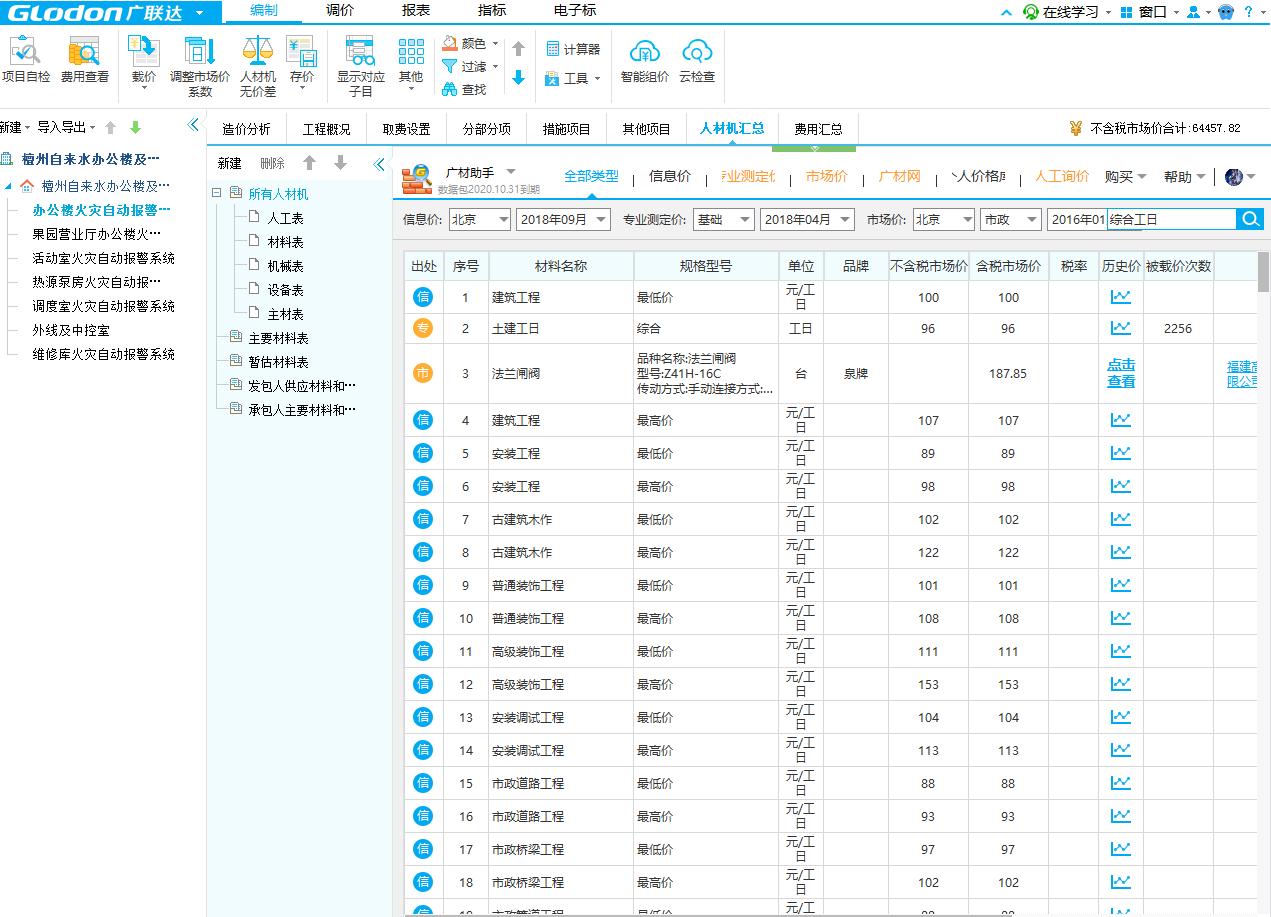Click 导入导出 in project panel
The height and width of the screenshot is (917, 1271).
(x=66, y=127)
